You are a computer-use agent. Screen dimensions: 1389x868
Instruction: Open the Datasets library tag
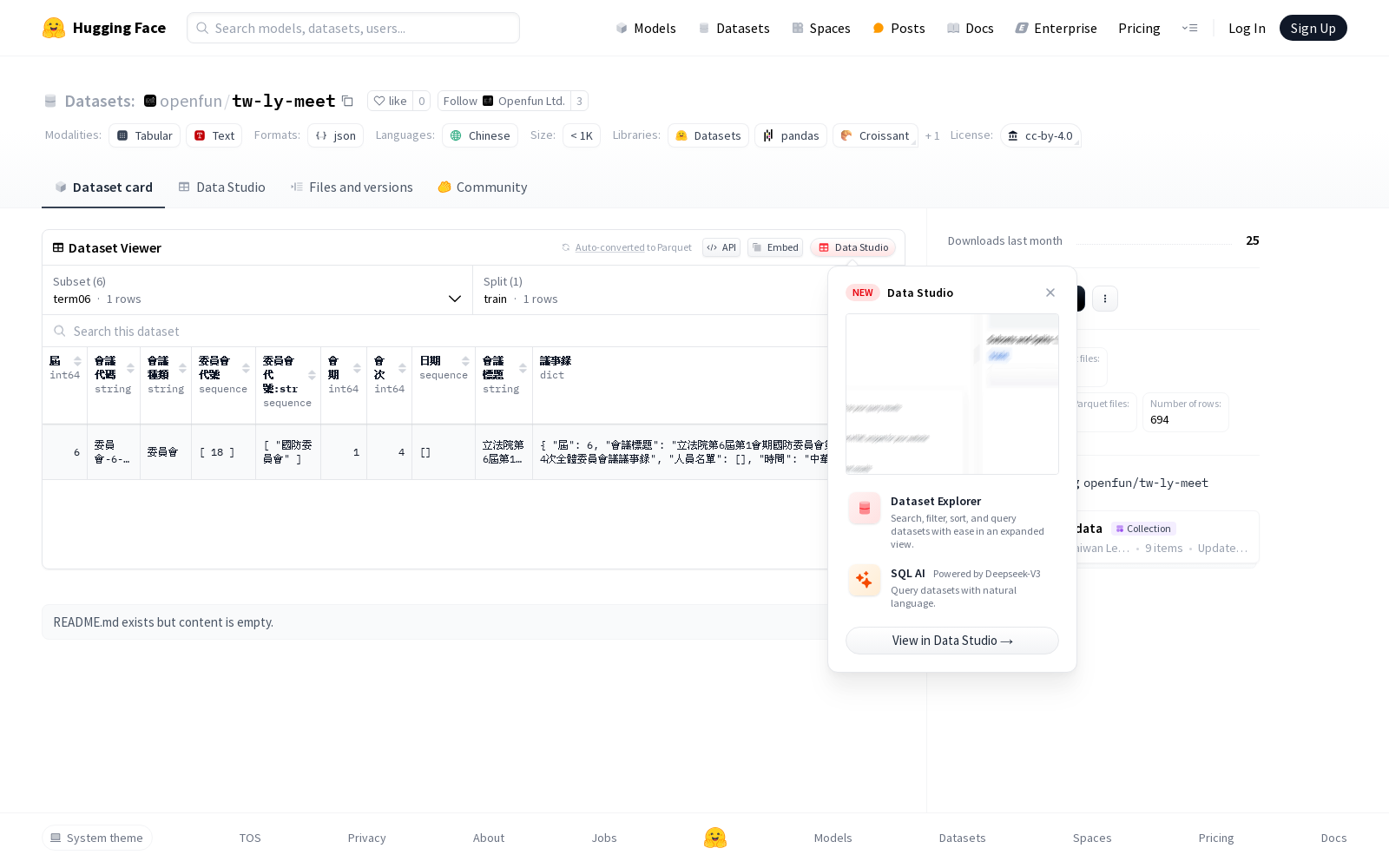pos(708,135)
